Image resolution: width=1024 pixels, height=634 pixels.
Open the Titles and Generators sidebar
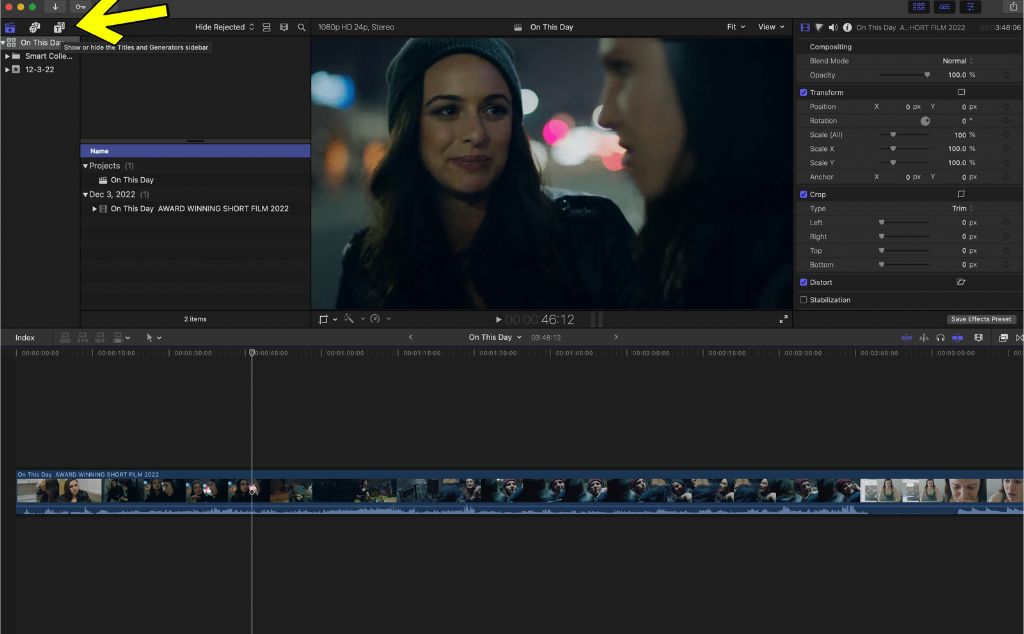point(59,27)
